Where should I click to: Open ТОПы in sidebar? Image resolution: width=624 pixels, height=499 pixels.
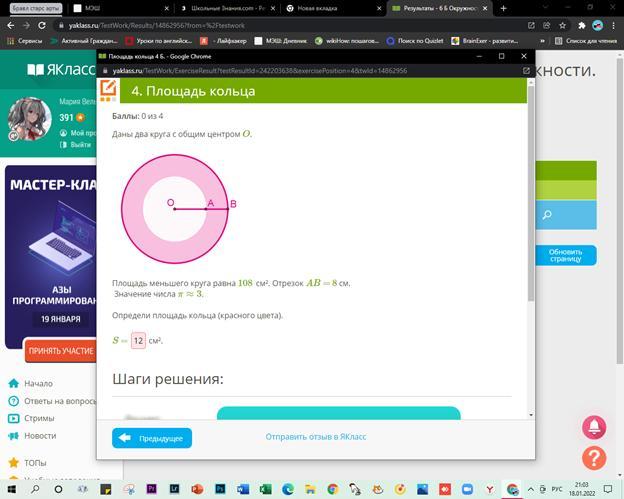pos(27,463)
